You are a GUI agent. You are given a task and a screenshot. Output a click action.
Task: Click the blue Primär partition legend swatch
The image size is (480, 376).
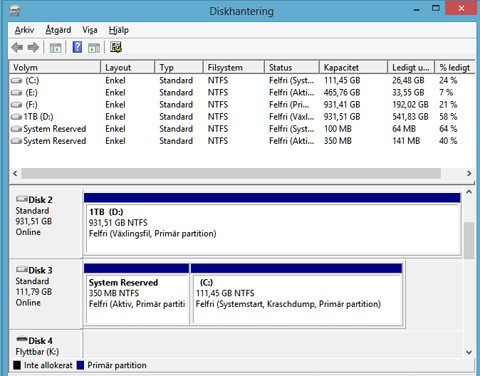pos(80,365)
